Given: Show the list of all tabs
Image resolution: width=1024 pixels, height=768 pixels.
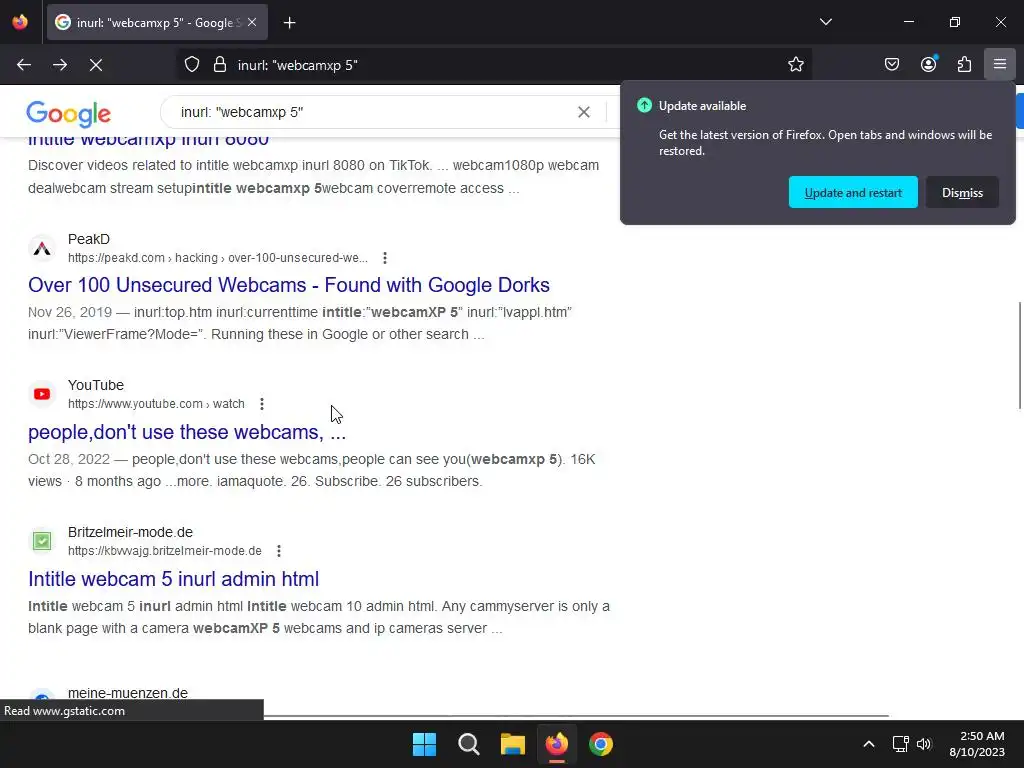Looking at the screenshot, I should pos(826,22).
